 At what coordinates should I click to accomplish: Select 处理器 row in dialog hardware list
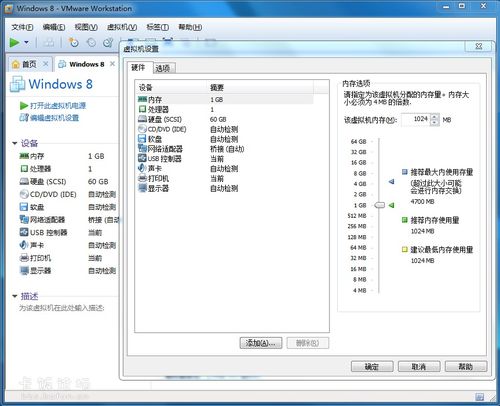tap(225, 109)
